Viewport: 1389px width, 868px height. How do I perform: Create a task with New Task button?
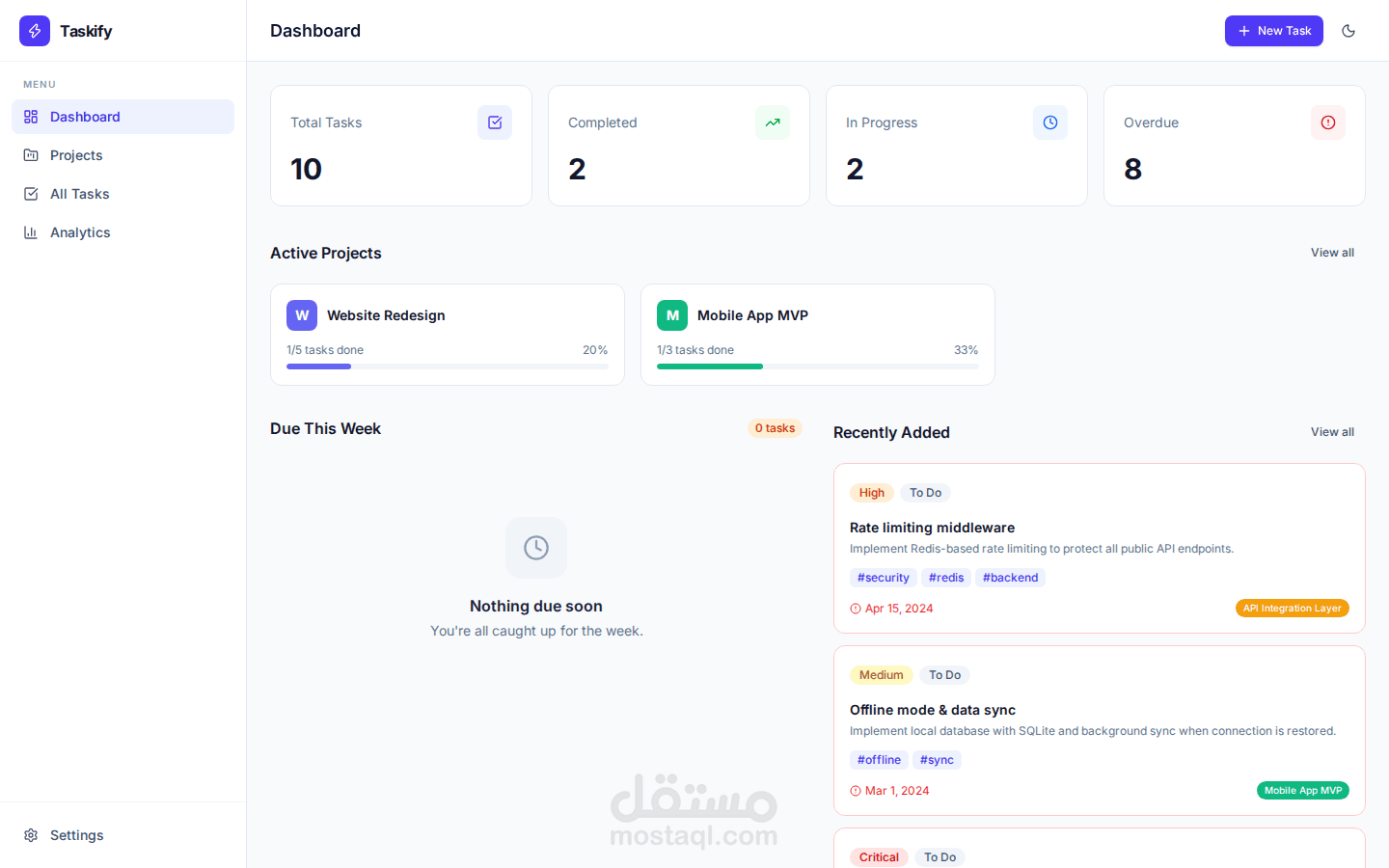(x=1273, y=31)
